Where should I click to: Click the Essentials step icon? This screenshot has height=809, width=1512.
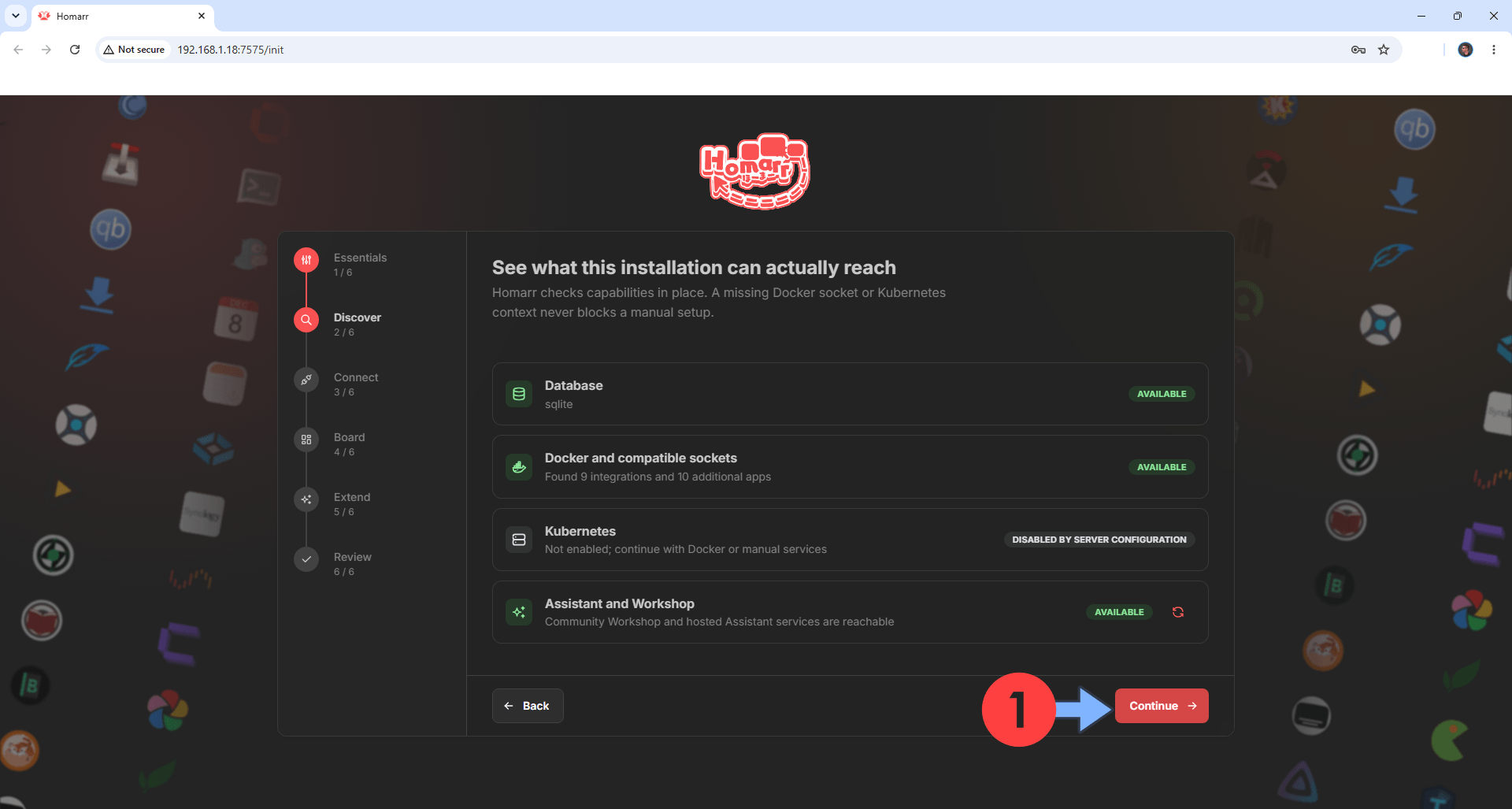pos(306,260)
